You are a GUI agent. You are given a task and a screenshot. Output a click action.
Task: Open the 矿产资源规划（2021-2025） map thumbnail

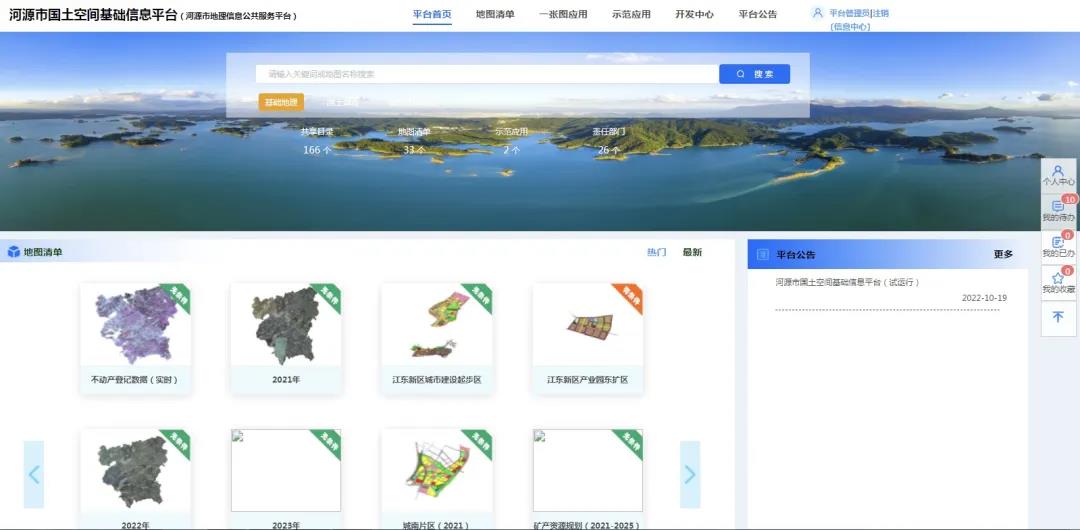[x=588, y=471]
